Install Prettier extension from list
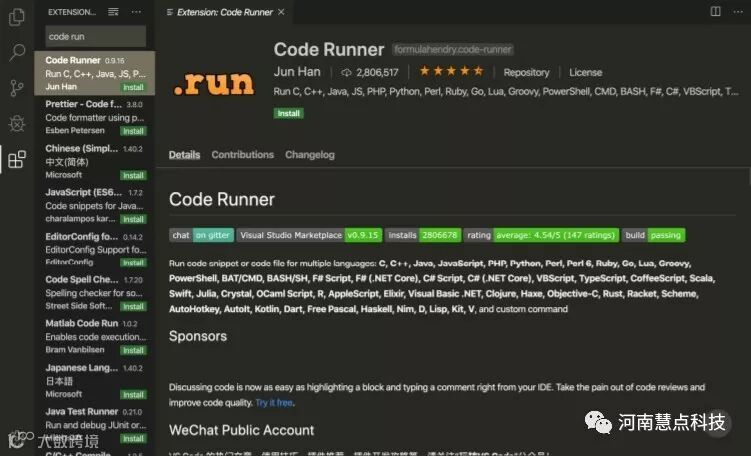The height and width of the screenshot is (456, 751). (x=133, y=131)
